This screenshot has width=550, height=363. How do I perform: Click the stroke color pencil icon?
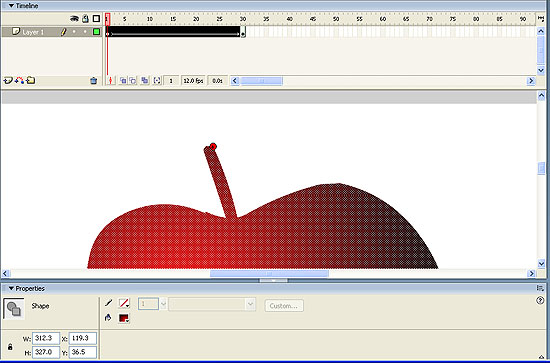coord(108,303)
